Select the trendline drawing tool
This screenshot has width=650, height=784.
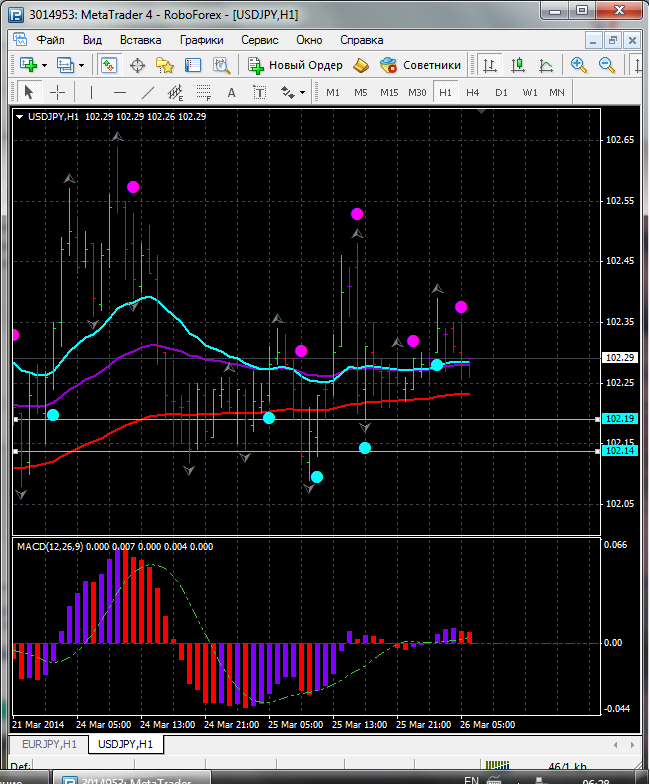(x=148, y=92)
